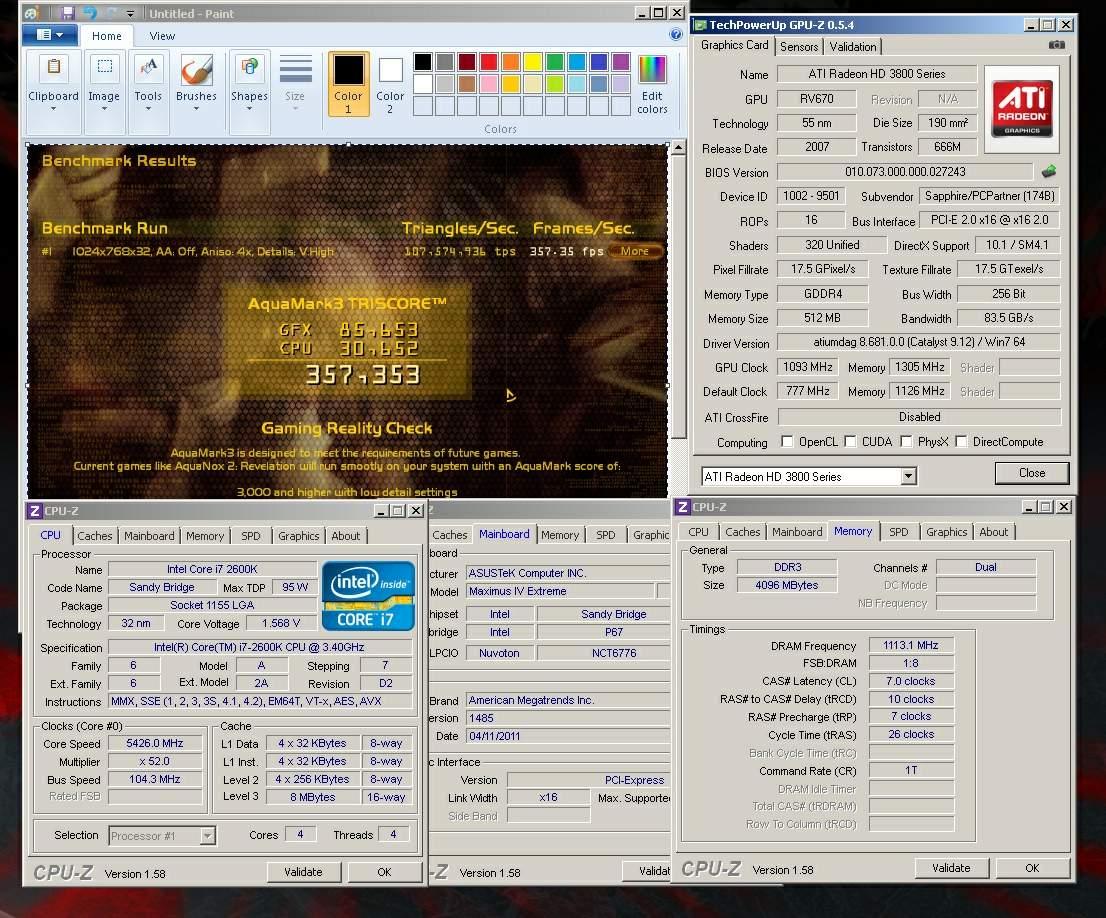Screen dimensions: 1106x918
Task: Open the Graphics tab in the CPU window
Action: coord(298,536)
